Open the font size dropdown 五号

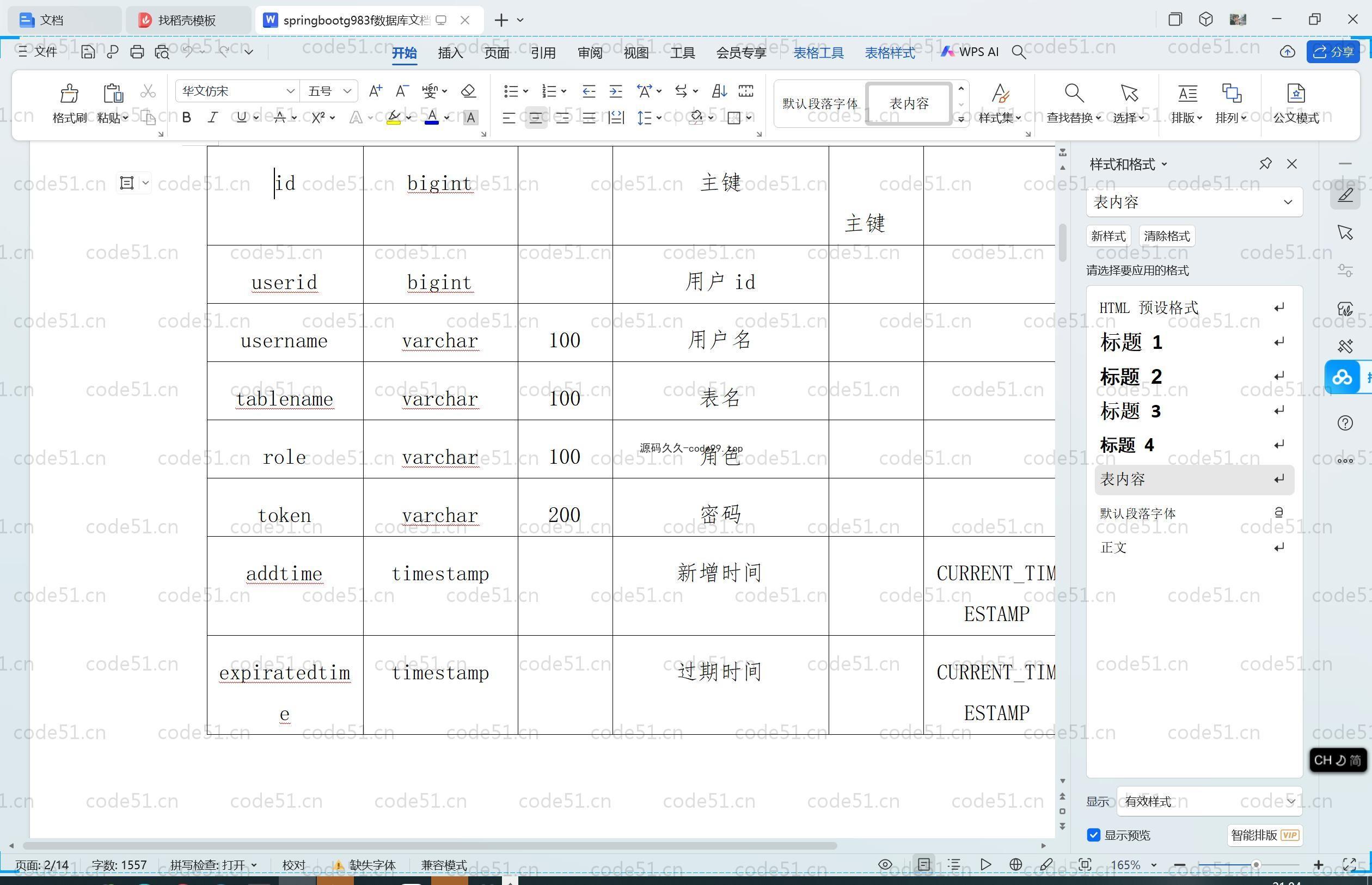[347, 91]
